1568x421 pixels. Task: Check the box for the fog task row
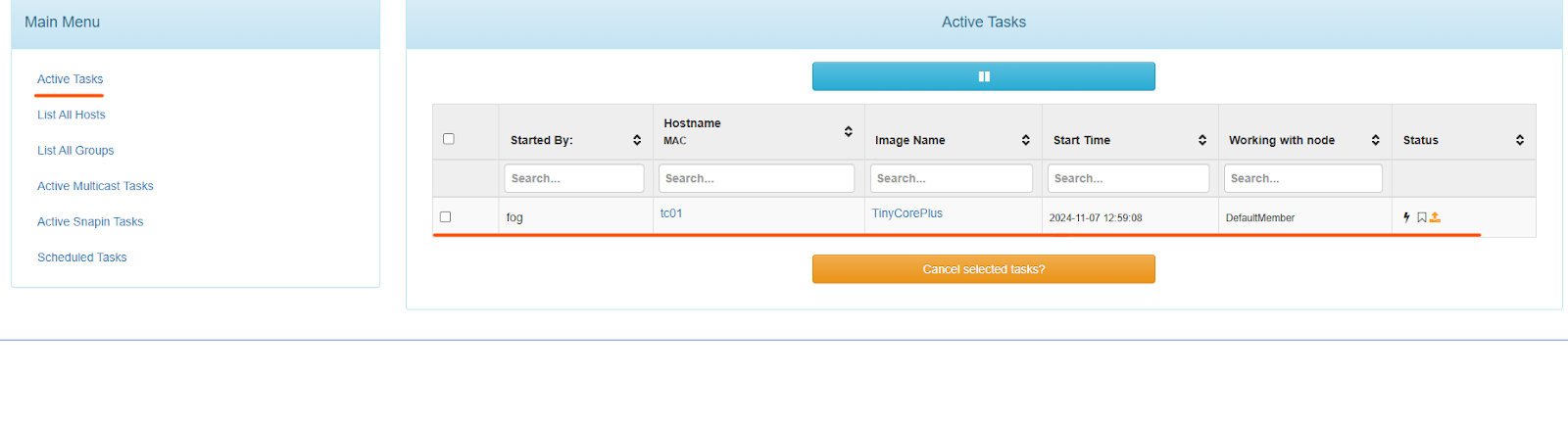tap(446, 217)
